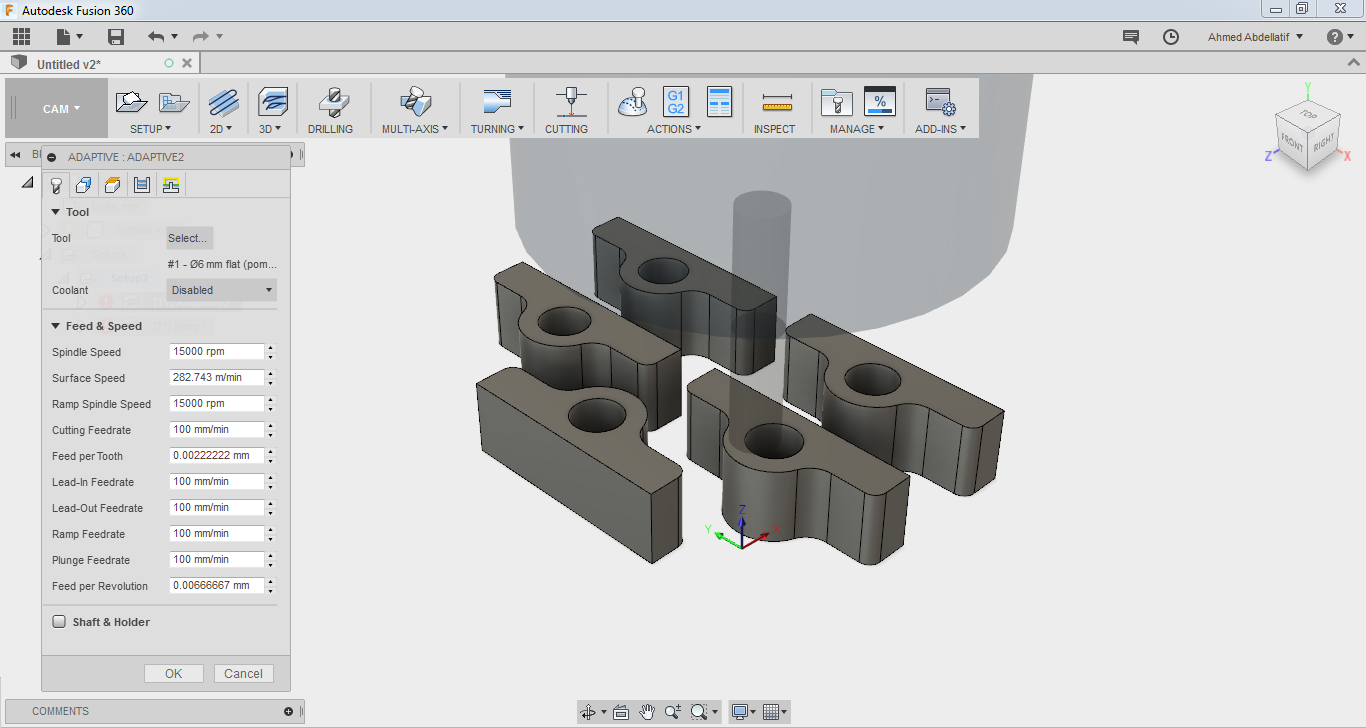Image resolution: width=1366 pixels, height=728 pixels.
Task: Click the Spindle Speed 15000 rpm field
Action: [217, 352]
